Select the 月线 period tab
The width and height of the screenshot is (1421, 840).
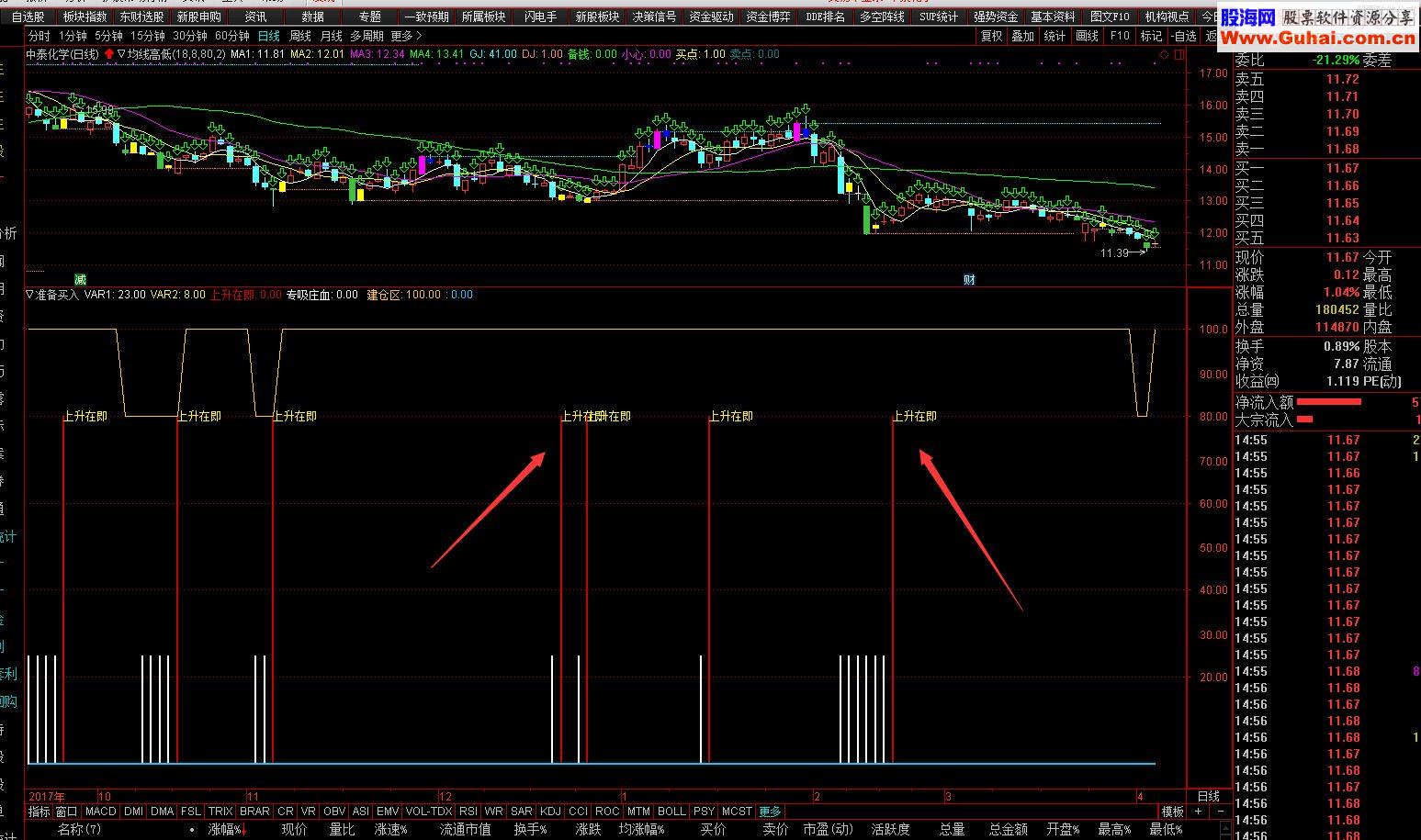point(332,36)
